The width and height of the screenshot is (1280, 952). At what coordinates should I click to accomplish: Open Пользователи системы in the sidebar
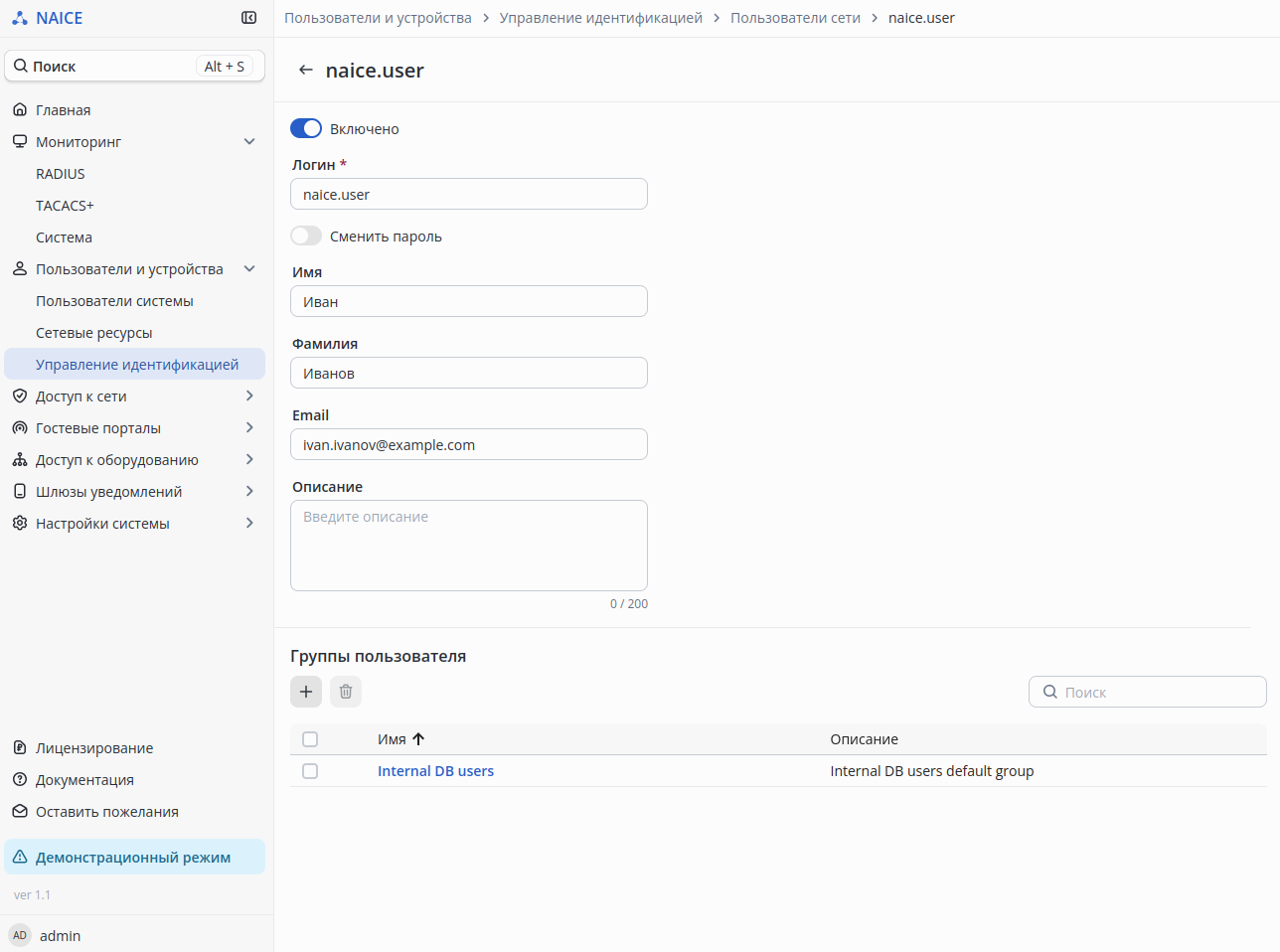(x=114, y=301)
